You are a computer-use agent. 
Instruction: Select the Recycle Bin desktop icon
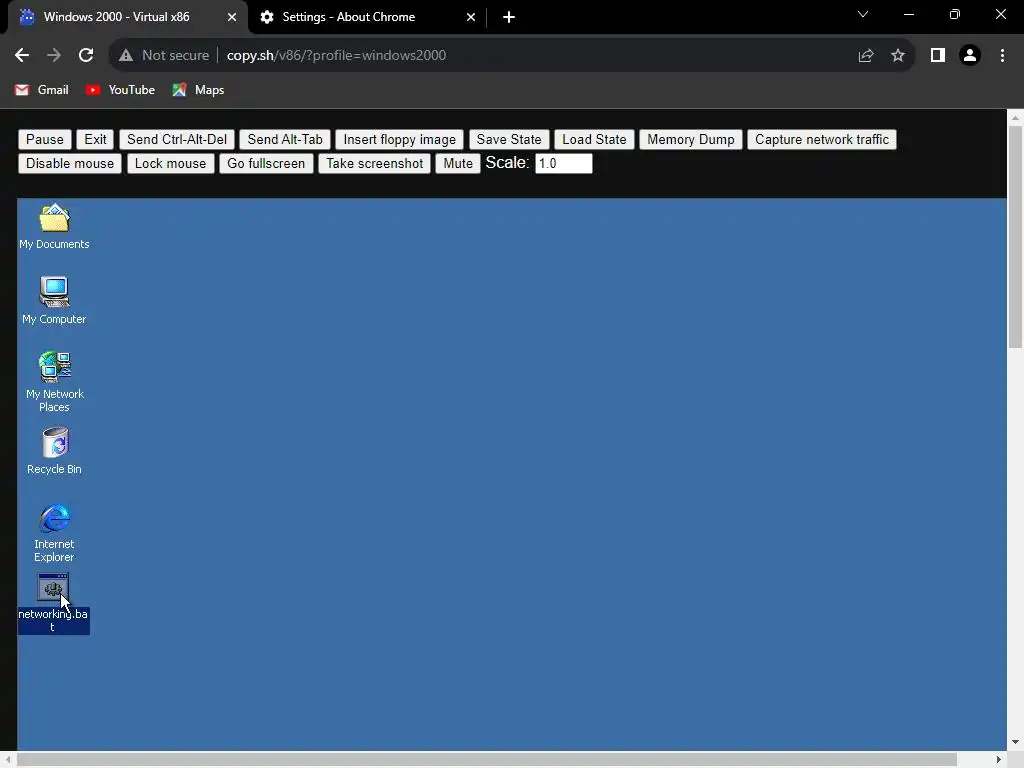click(x=54, y=451)
